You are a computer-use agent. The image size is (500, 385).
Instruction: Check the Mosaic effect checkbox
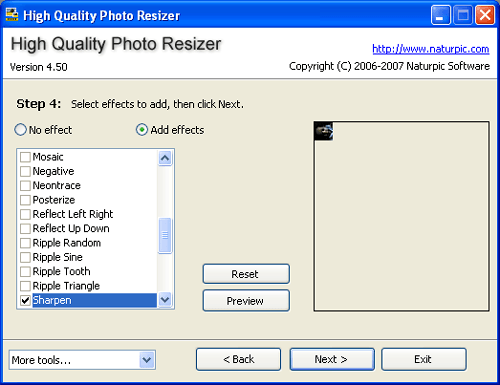click(x=25, y=157)
